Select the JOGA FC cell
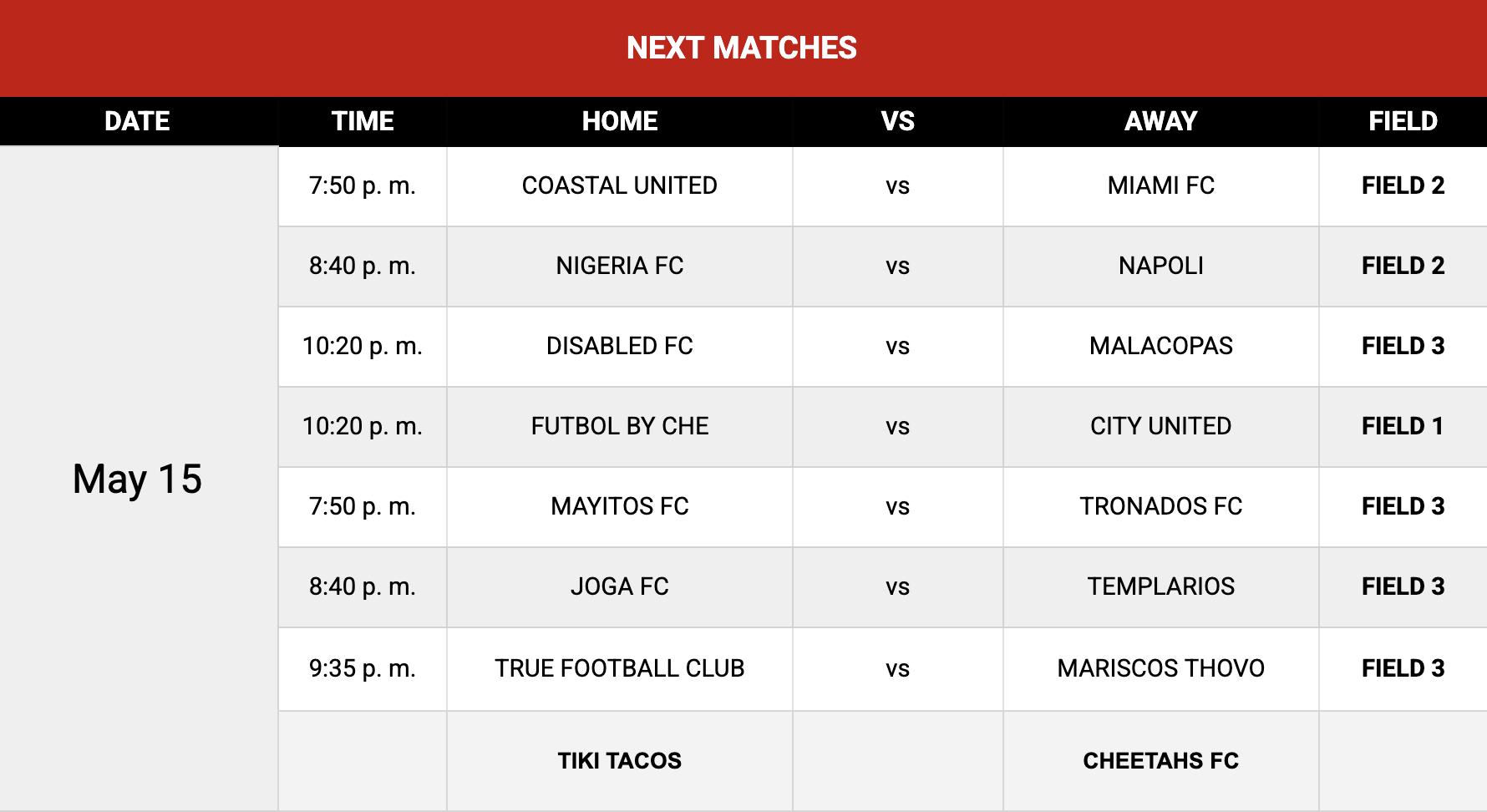1487x812 pixels. click(x=620, y=586)
